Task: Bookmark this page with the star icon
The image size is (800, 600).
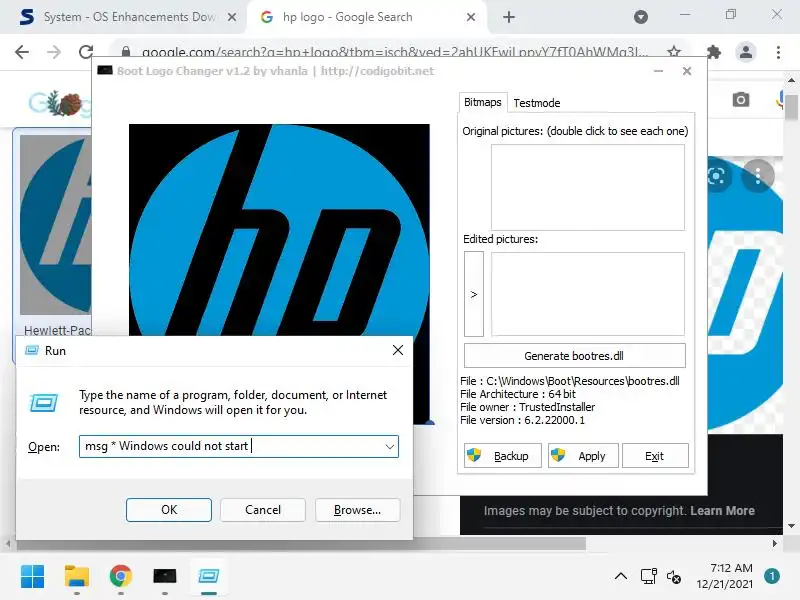Action: pyautogui.click(x=674, y=52)
